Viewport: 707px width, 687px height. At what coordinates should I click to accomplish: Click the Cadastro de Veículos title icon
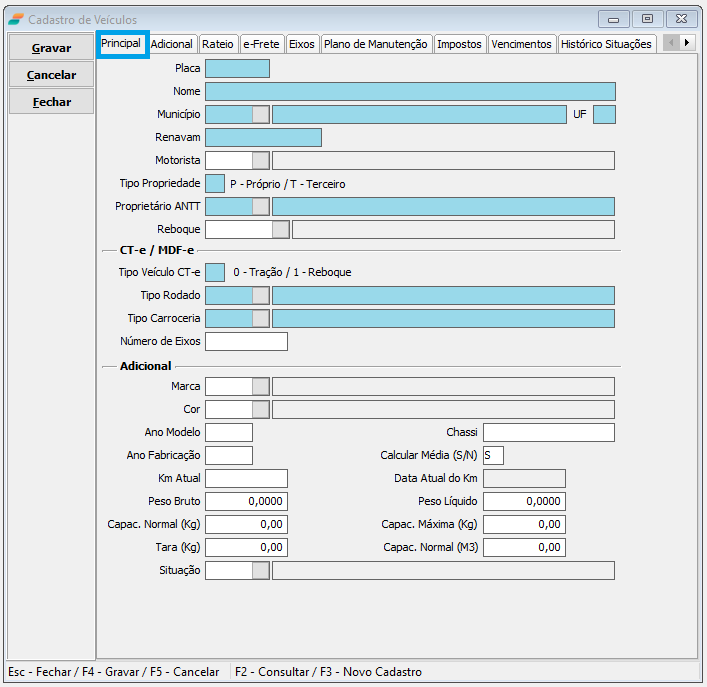point(16,19)
